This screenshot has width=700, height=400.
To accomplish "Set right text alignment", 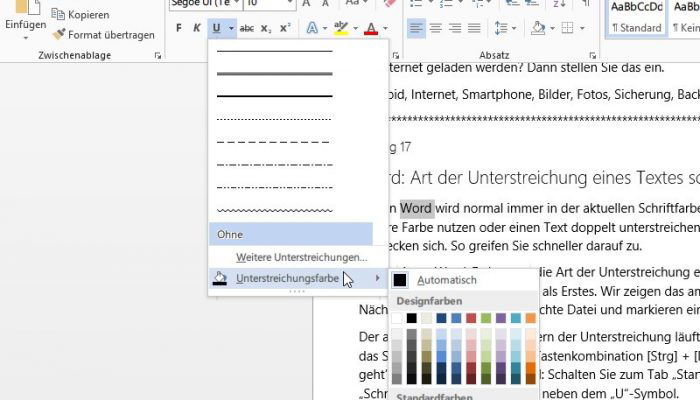I will click(455, 28).
